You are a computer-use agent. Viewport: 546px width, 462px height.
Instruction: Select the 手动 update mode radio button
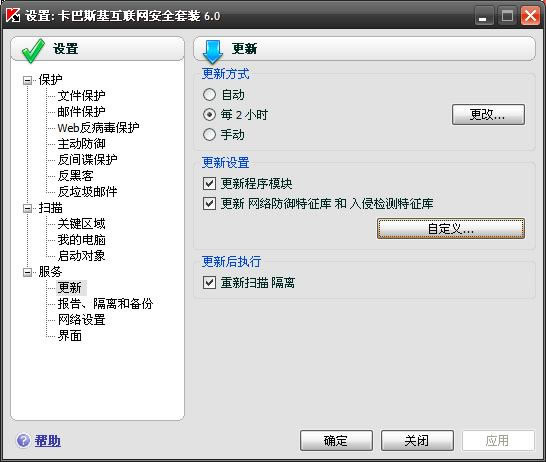[209, 134]
